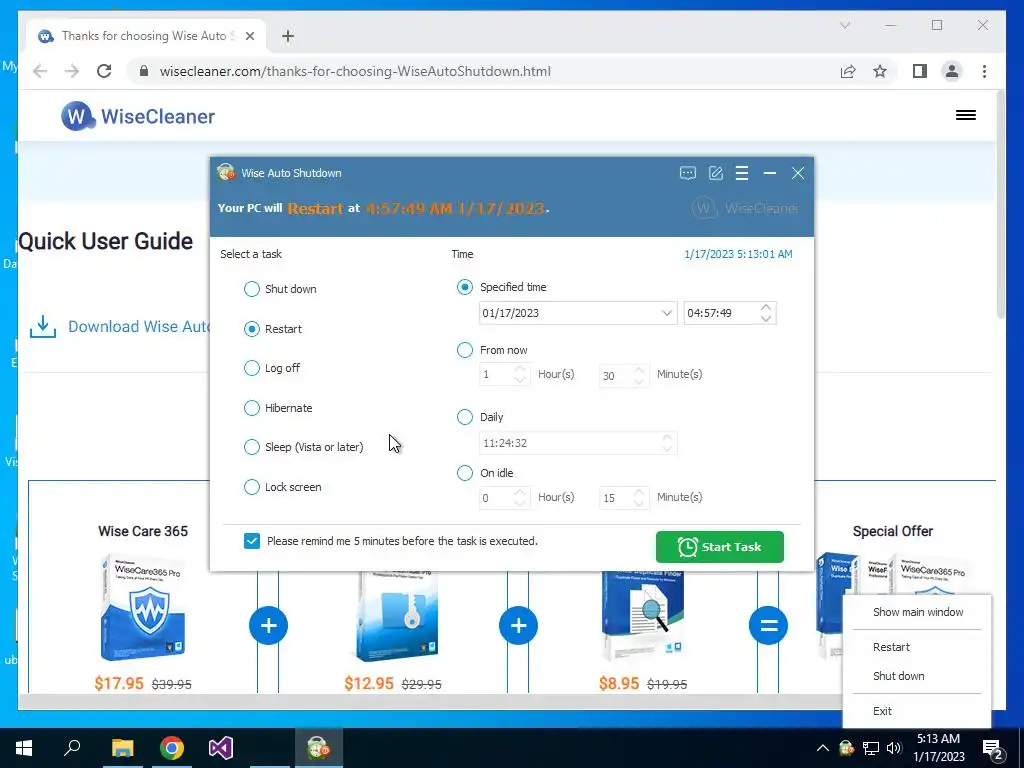
Task: Open the Chrome profile avatar
Action: tap(952, 71)
